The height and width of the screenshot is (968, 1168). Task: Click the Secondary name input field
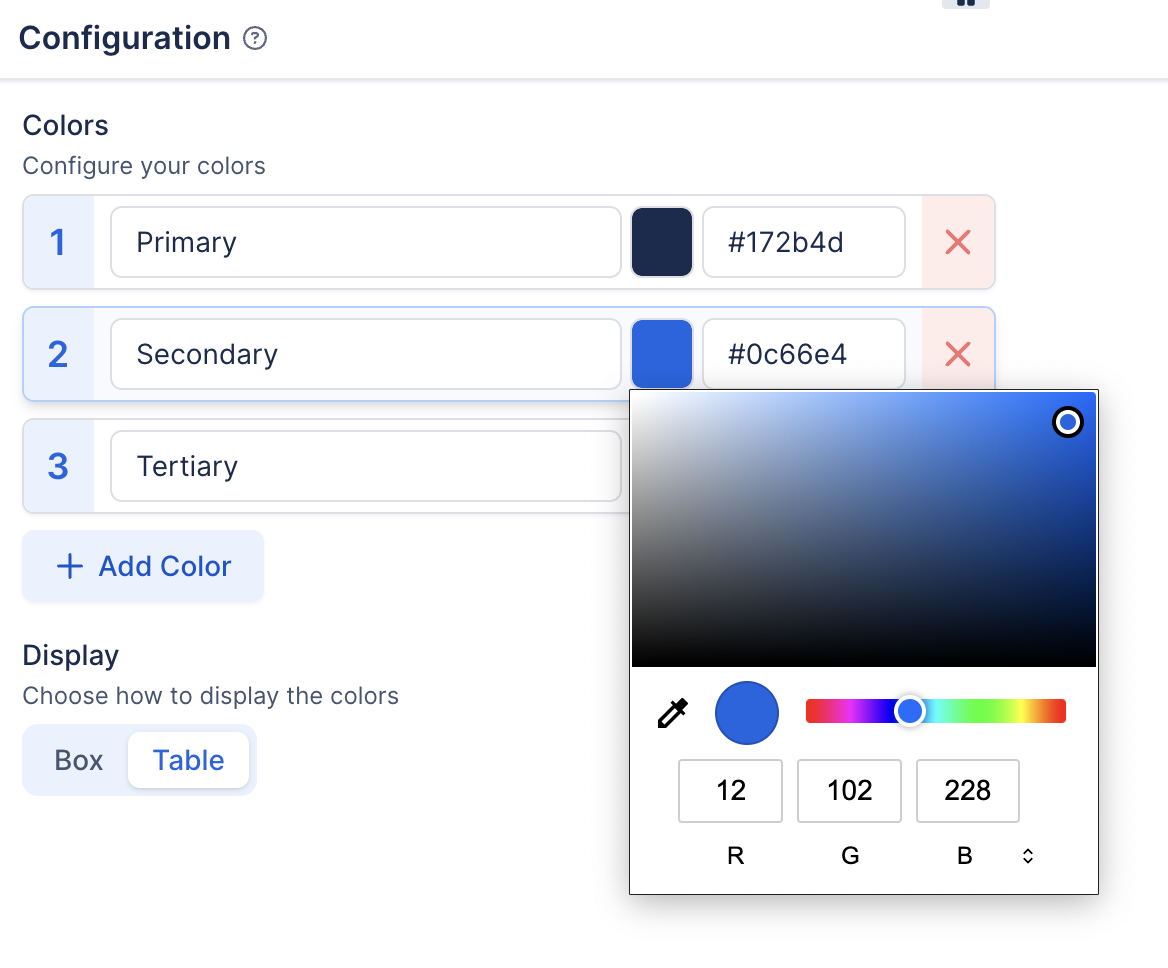click(365, 354)
